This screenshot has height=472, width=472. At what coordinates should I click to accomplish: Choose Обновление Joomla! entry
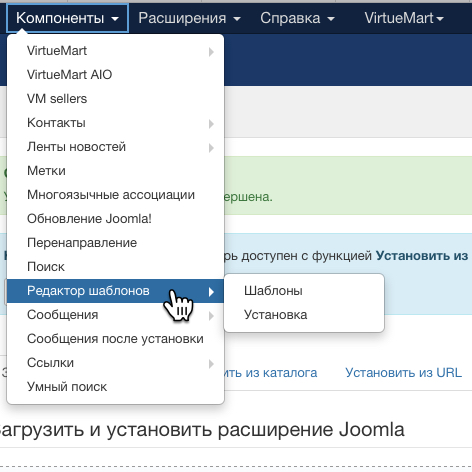115,219
